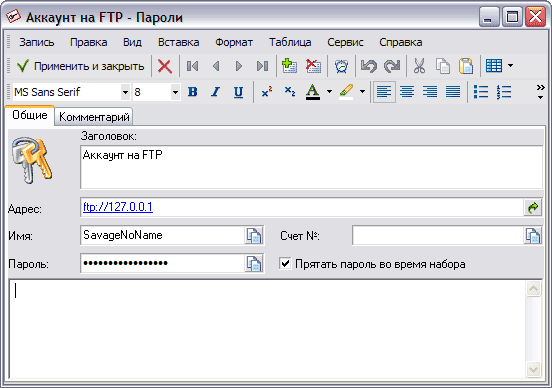The image size is (552, 388).
Task: Go to next record arrow
Action: tap(239, 66)
